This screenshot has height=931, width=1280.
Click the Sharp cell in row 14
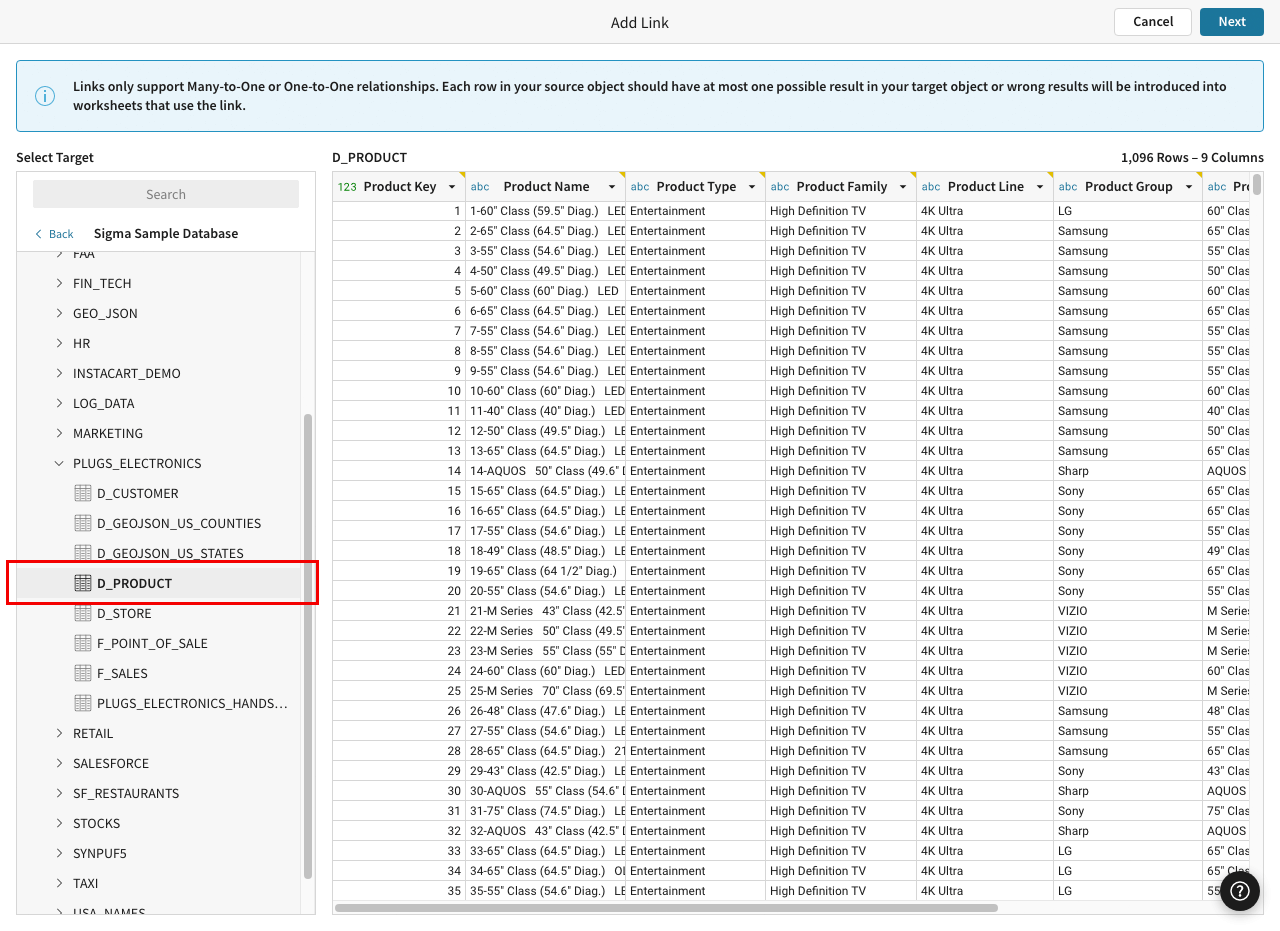click(x=1128, y=471)
